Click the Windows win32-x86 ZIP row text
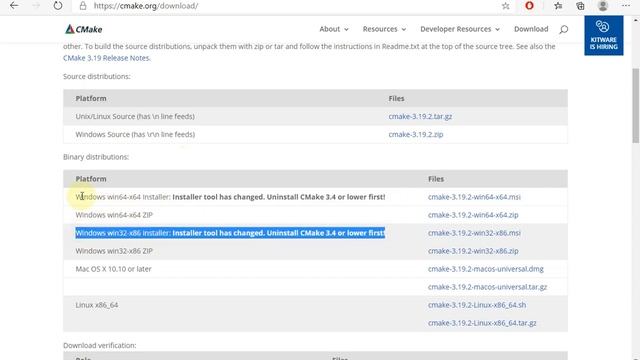The width and height of the screenshot is (640, 360). [x=114, y=251]
